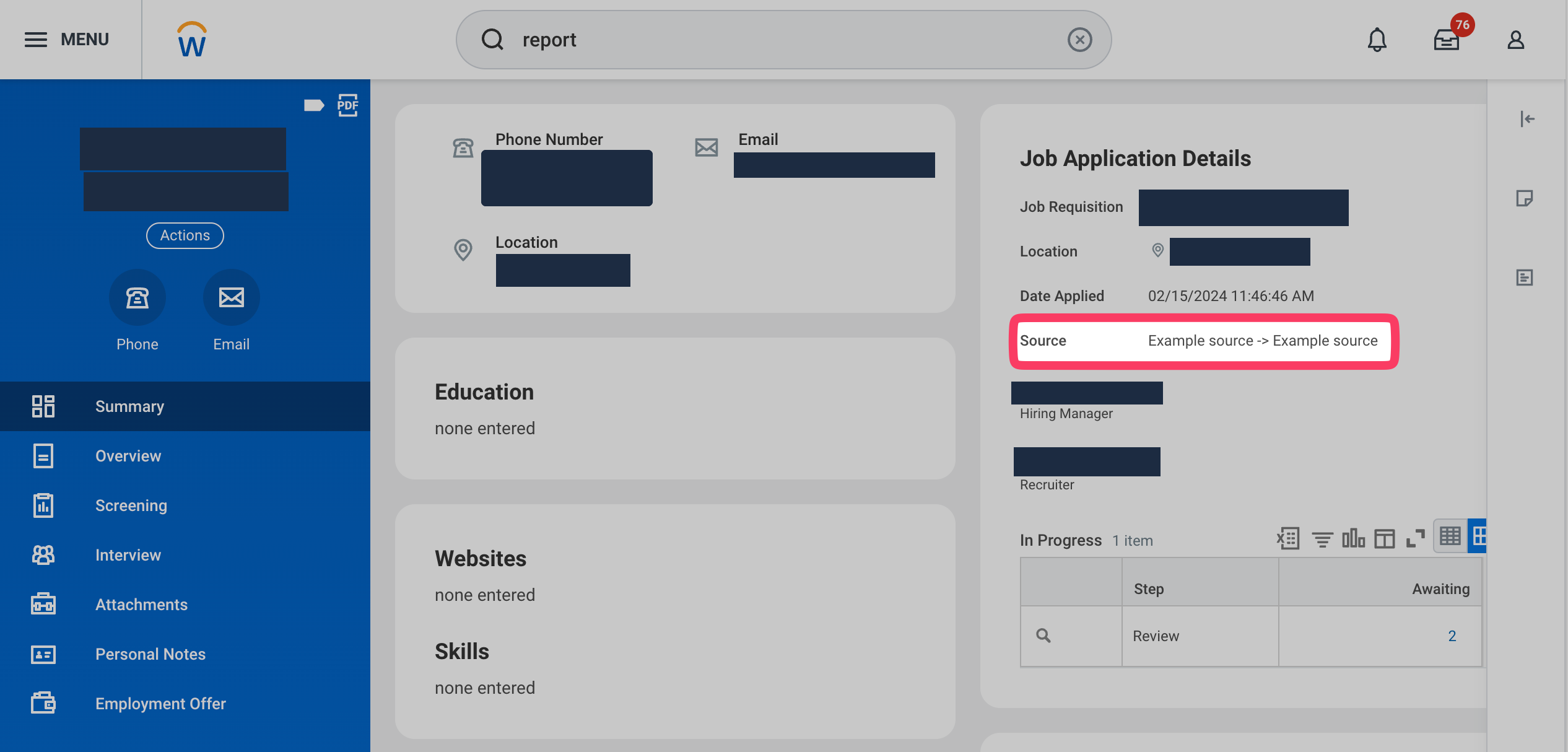Open the Actions dropdown button
1568x752 pixels.
(x=185, y=235)
